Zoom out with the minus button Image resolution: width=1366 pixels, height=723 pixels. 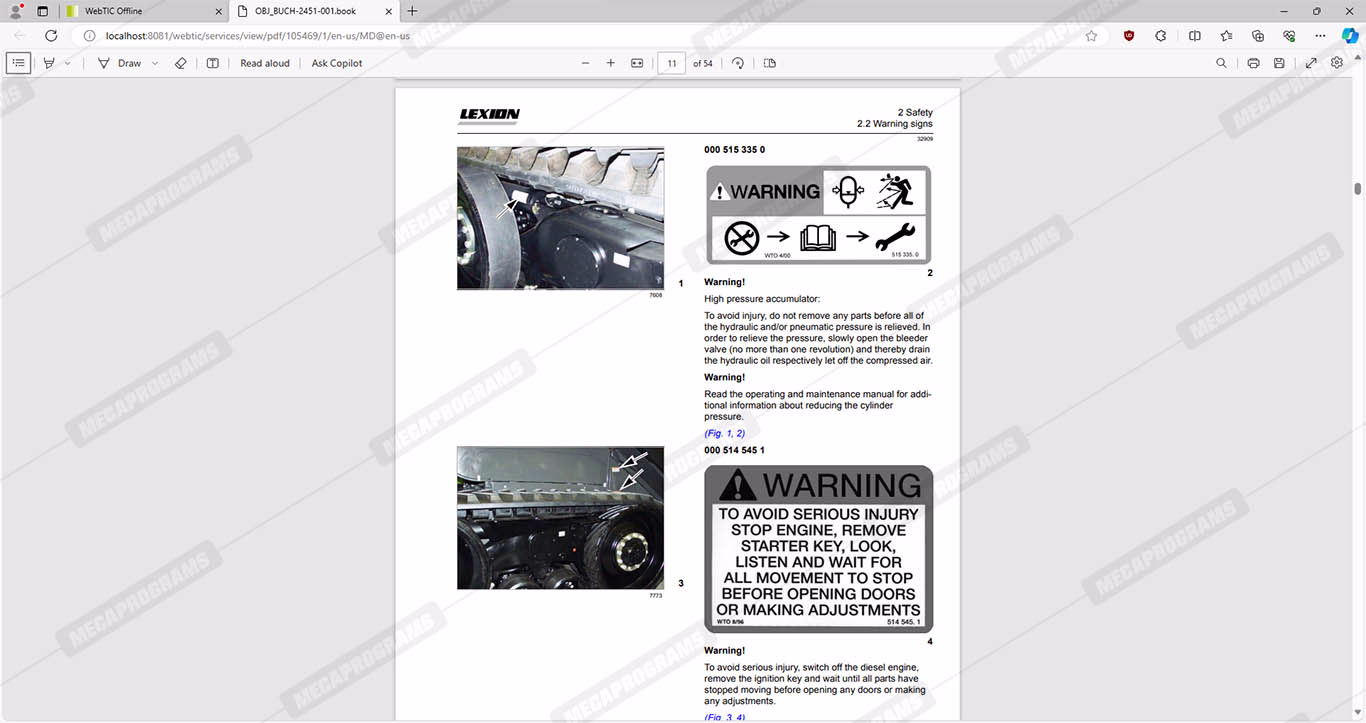click(x=586, y=63)
